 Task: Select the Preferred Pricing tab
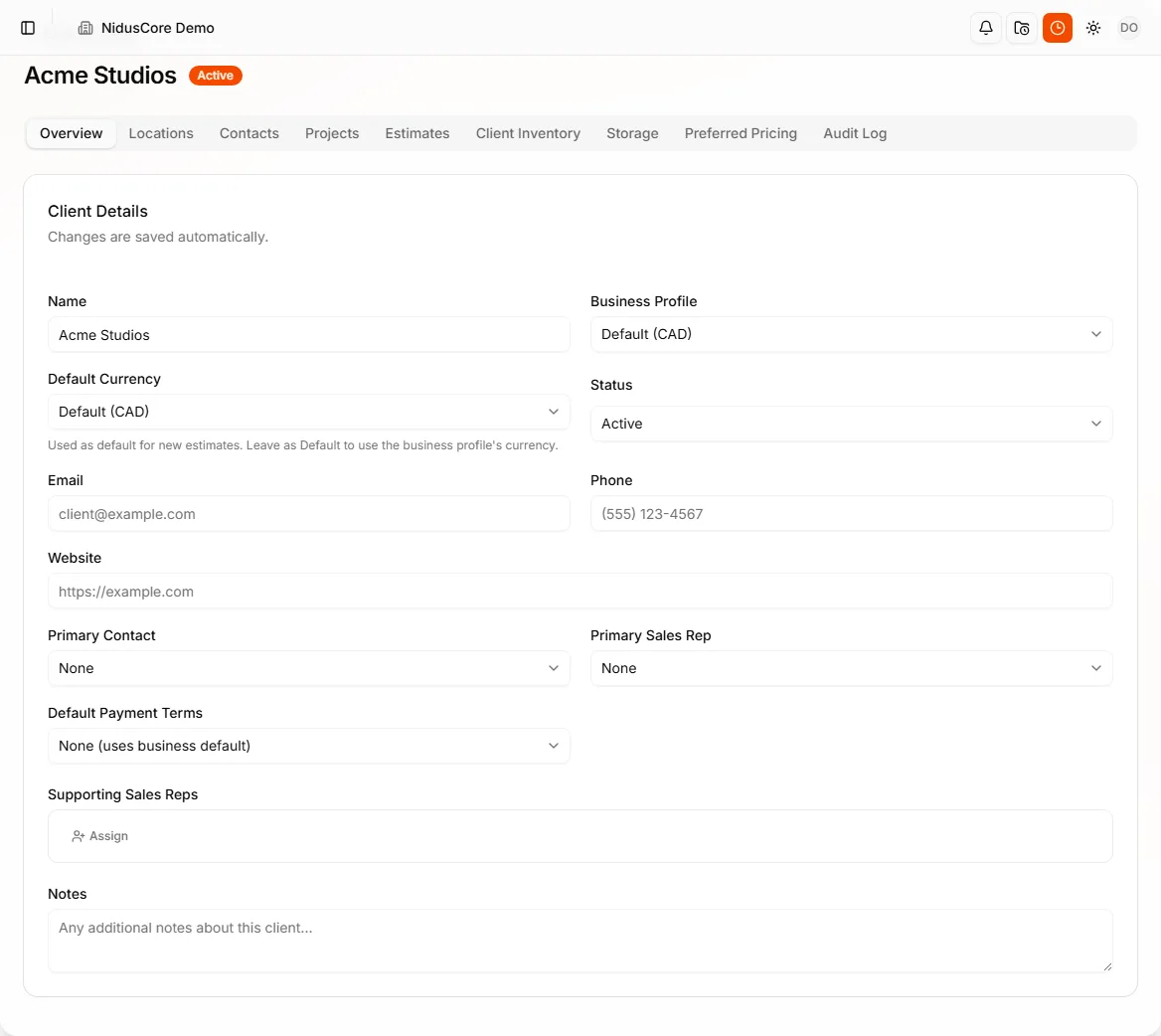(741, 133)
